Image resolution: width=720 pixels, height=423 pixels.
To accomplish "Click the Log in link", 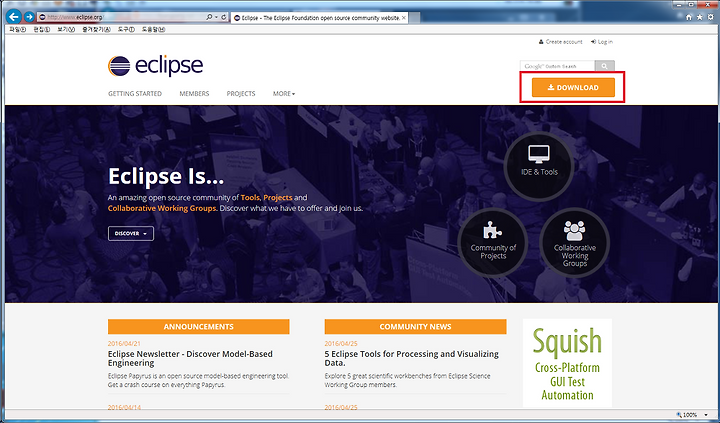I will click(602, 42).
